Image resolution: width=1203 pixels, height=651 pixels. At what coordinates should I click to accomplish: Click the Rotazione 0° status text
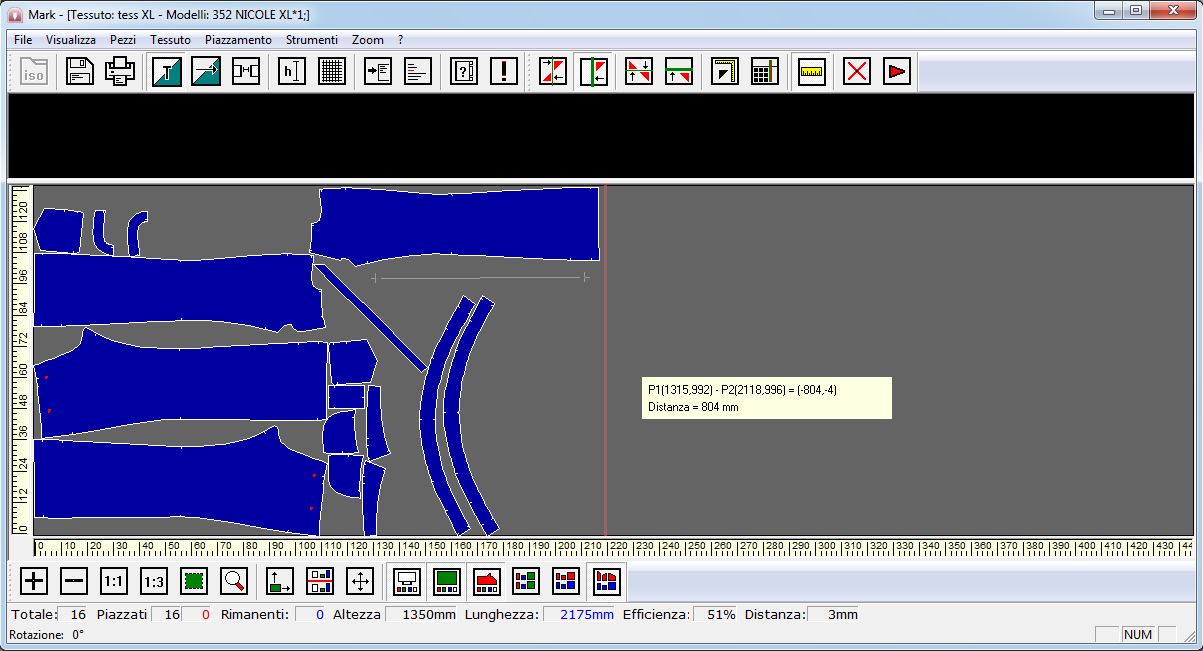point(47,634)
